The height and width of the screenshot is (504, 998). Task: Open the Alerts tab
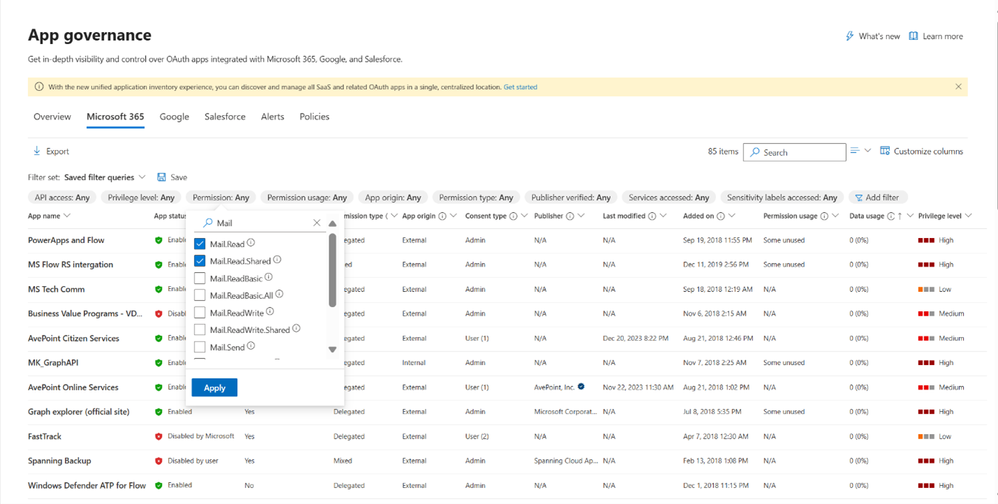click(272, 116)
